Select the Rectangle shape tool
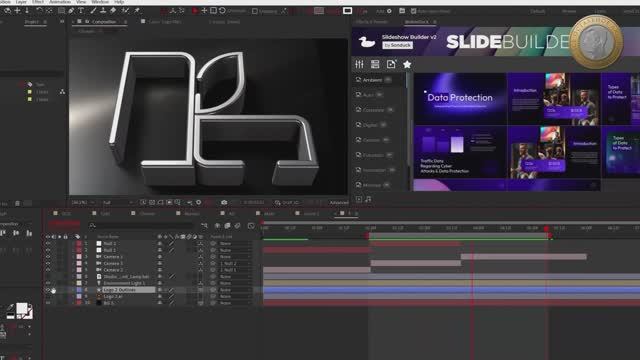This screenshot has width=640, height=360. coord(61,11)
